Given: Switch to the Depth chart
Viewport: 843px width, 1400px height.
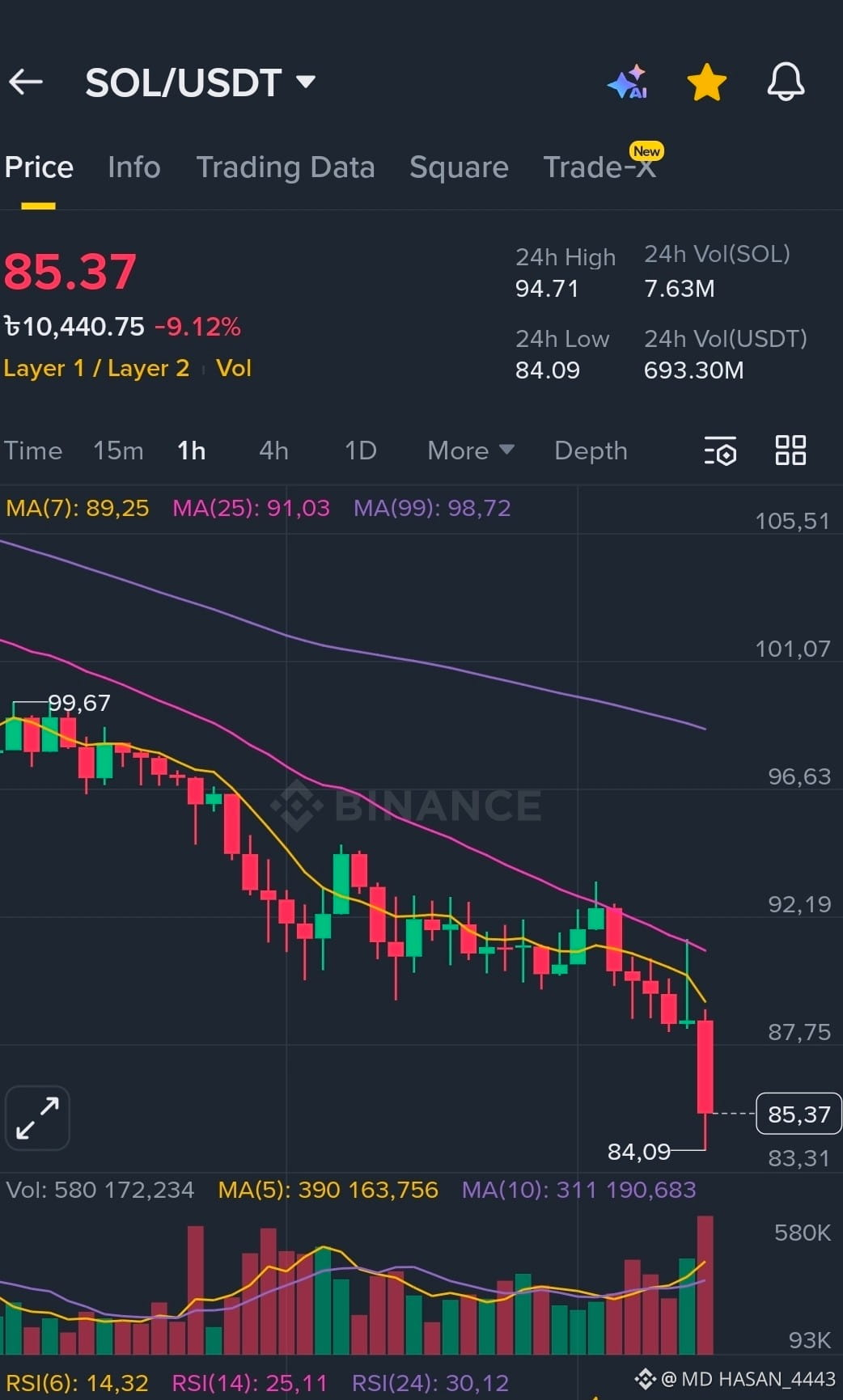Looking at the screenshot, I should (591, 450).
